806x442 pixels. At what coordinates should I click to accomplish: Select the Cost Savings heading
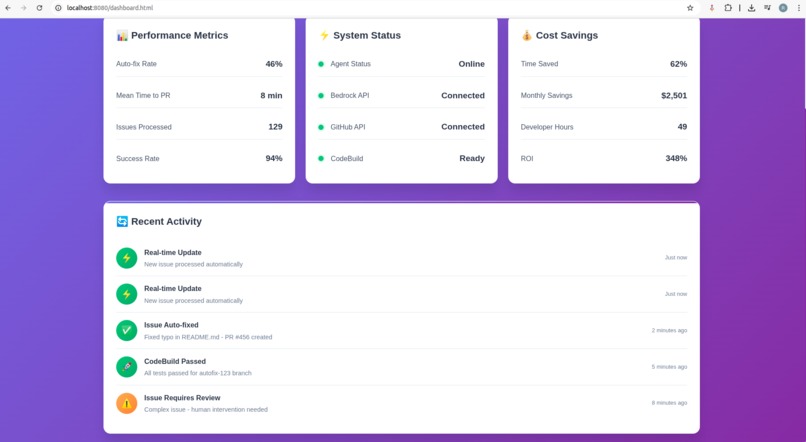[566, 35]
